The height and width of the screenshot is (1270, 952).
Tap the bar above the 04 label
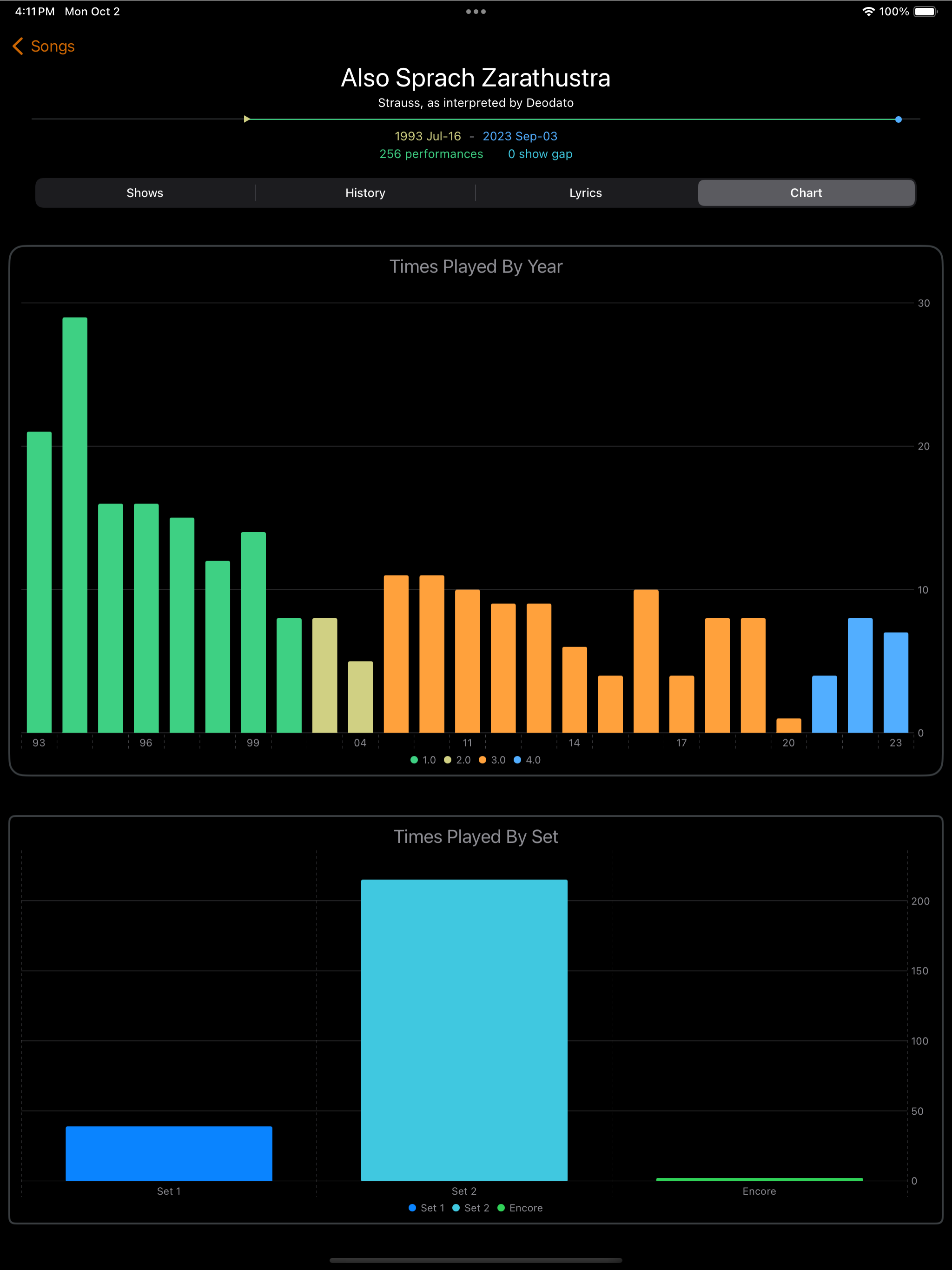coord(361,697)
